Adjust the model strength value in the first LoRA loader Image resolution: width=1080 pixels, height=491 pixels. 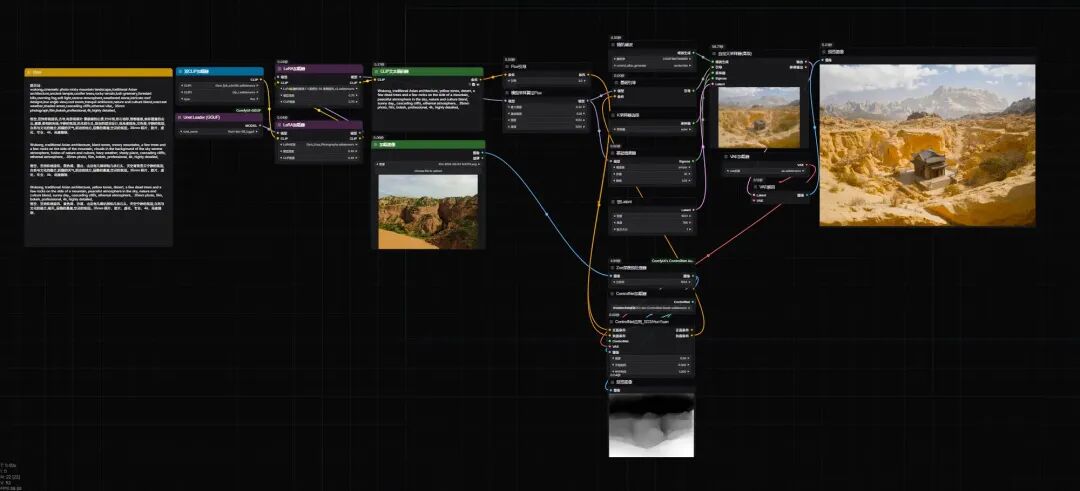coord(319,95)
